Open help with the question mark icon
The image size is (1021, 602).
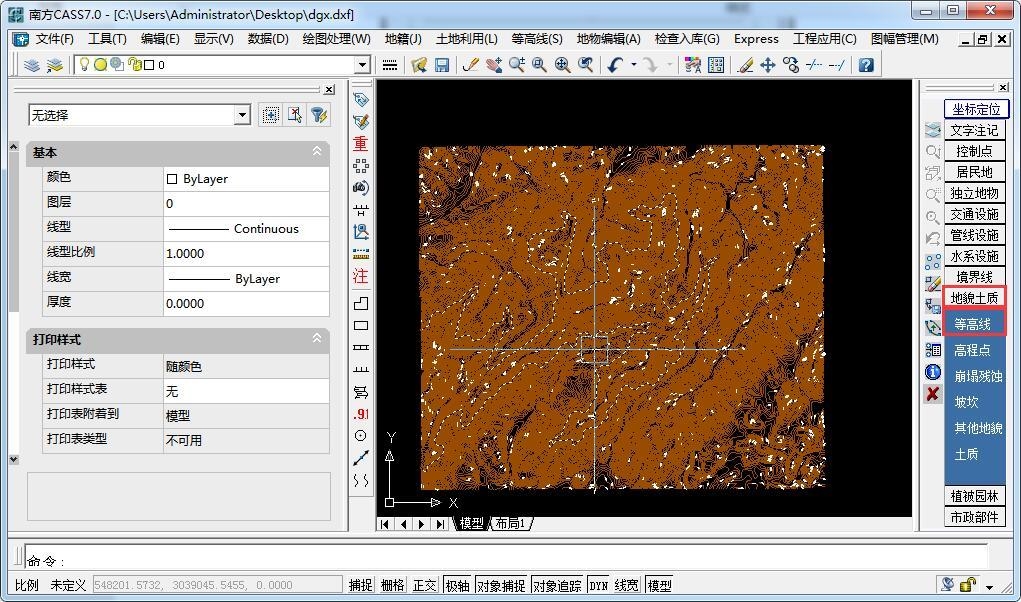866,65
